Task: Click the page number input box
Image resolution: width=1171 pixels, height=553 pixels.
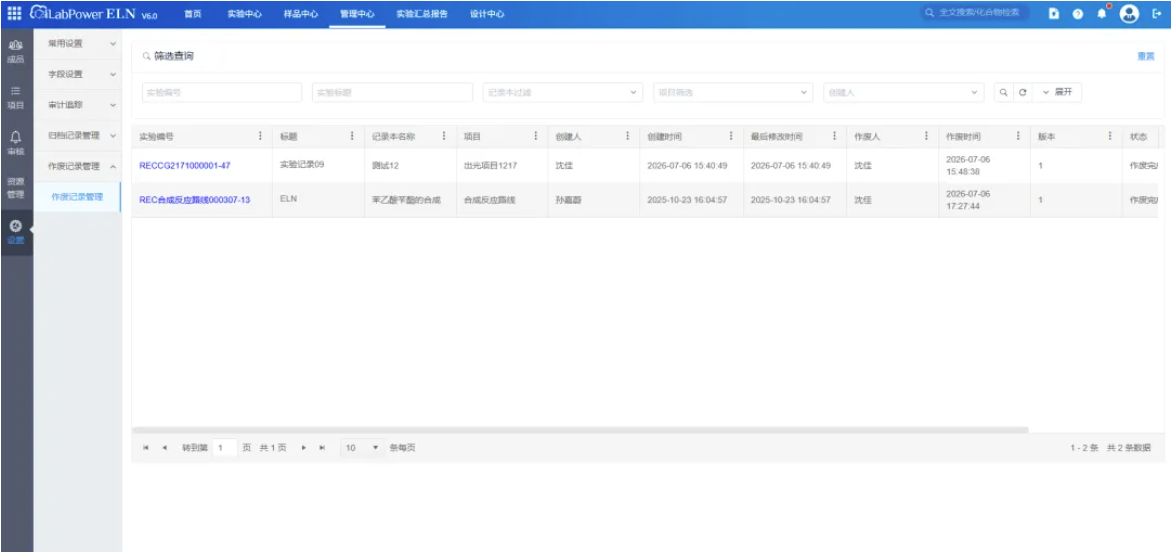Action: point(225,448)
